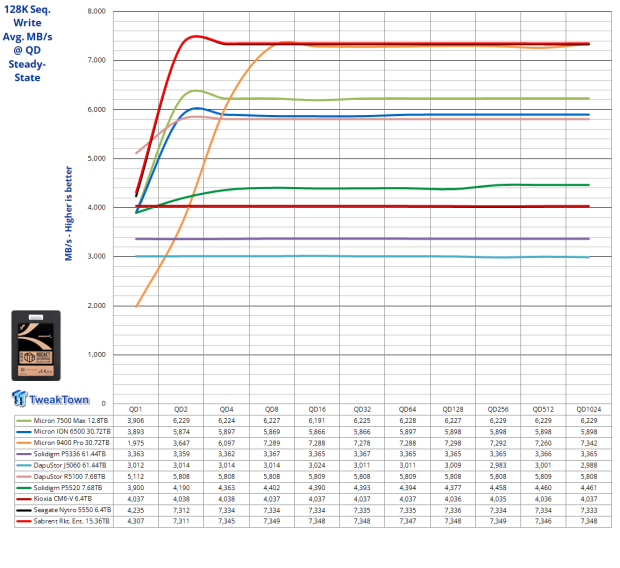Image resolution: width=620 pixels, height=568 pixels.
Task: Select the 'DapuStor R5100 7.68TB' row label
Action: [70, 477]
